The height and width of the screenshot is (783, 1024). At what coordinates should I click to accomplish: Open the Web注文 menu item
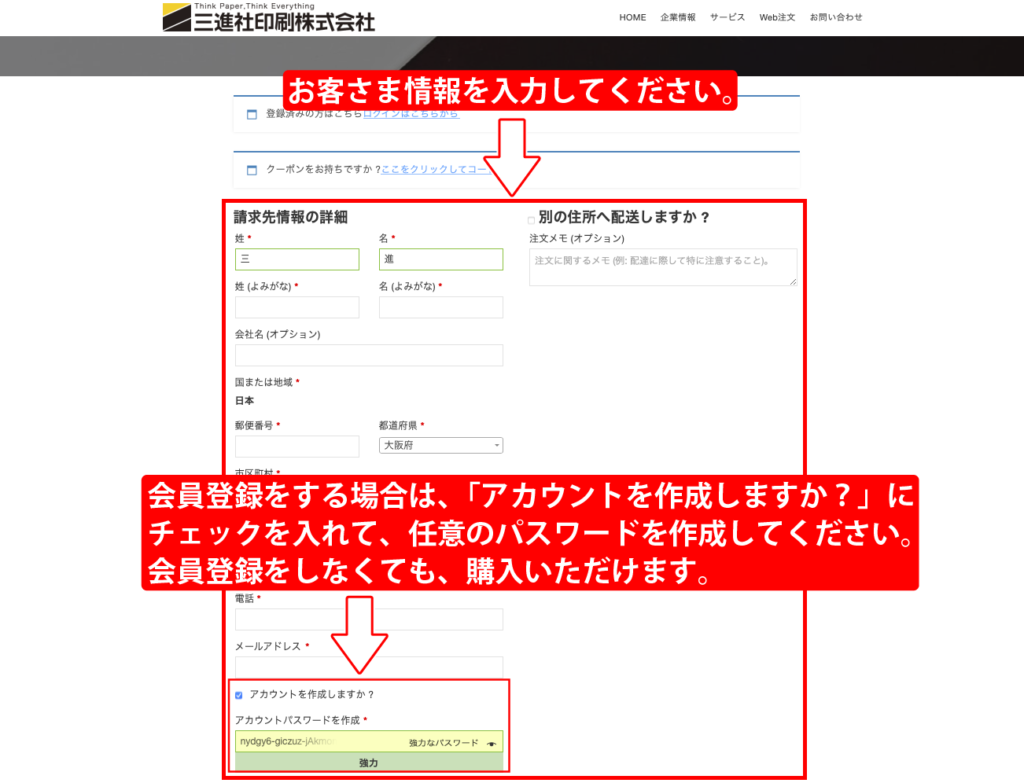tap(777, 18)
